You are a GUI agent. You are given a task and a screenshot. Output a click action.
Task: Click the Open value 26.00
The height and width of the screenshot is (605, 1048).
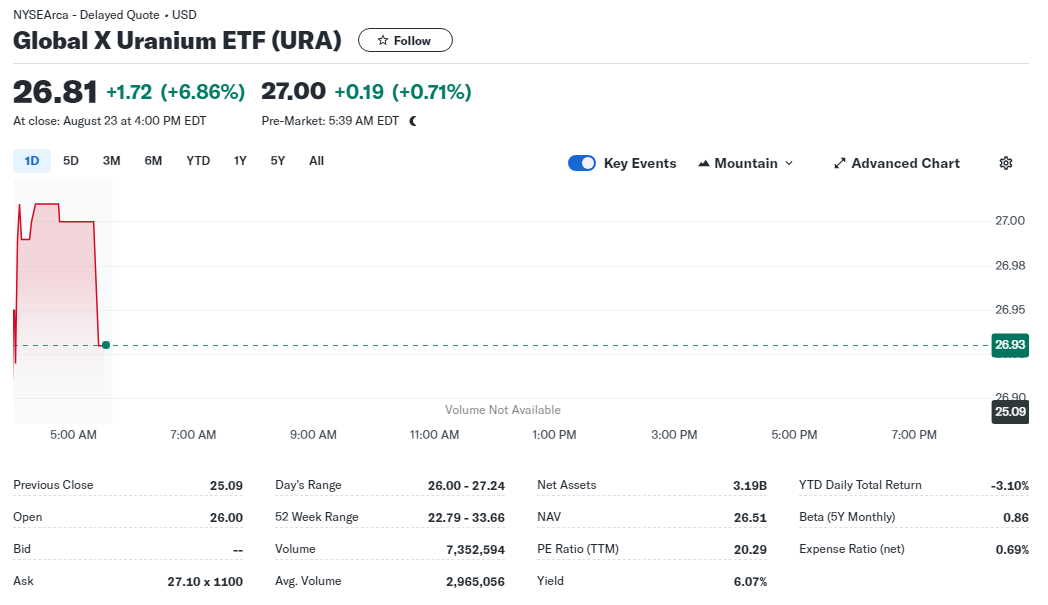click(x=227, y=517)
